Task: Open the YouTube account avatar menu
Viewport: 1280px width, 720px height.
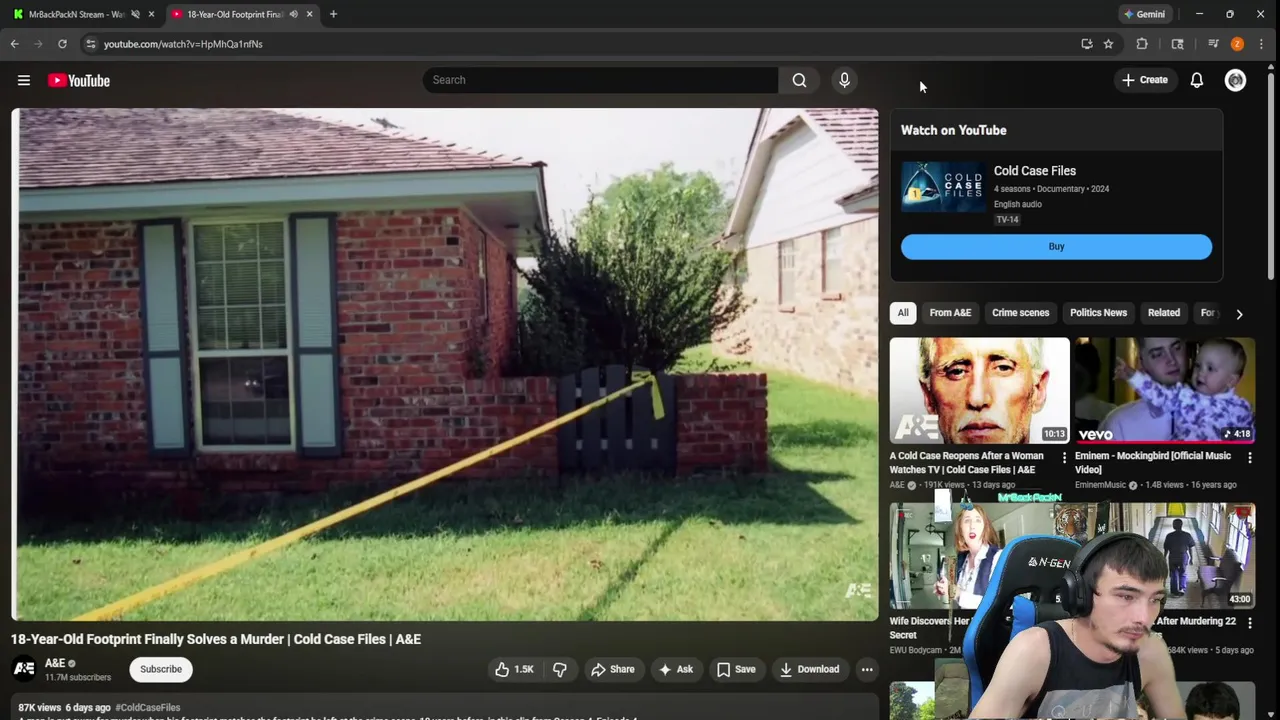Action: point(1236,80)
